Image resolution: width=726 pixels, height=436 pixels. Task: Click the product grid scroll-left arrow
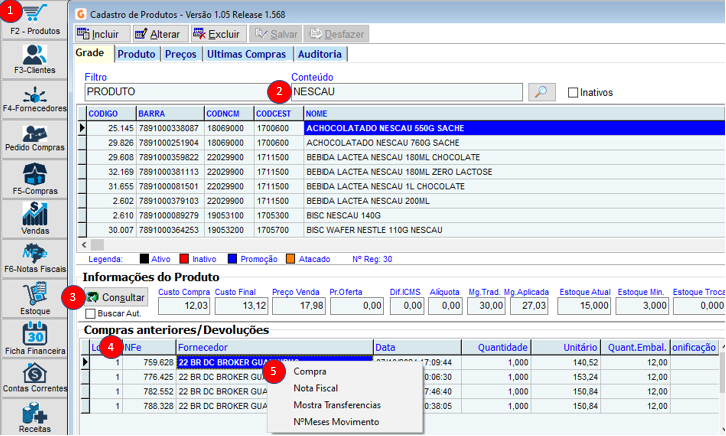click(84, 245)
